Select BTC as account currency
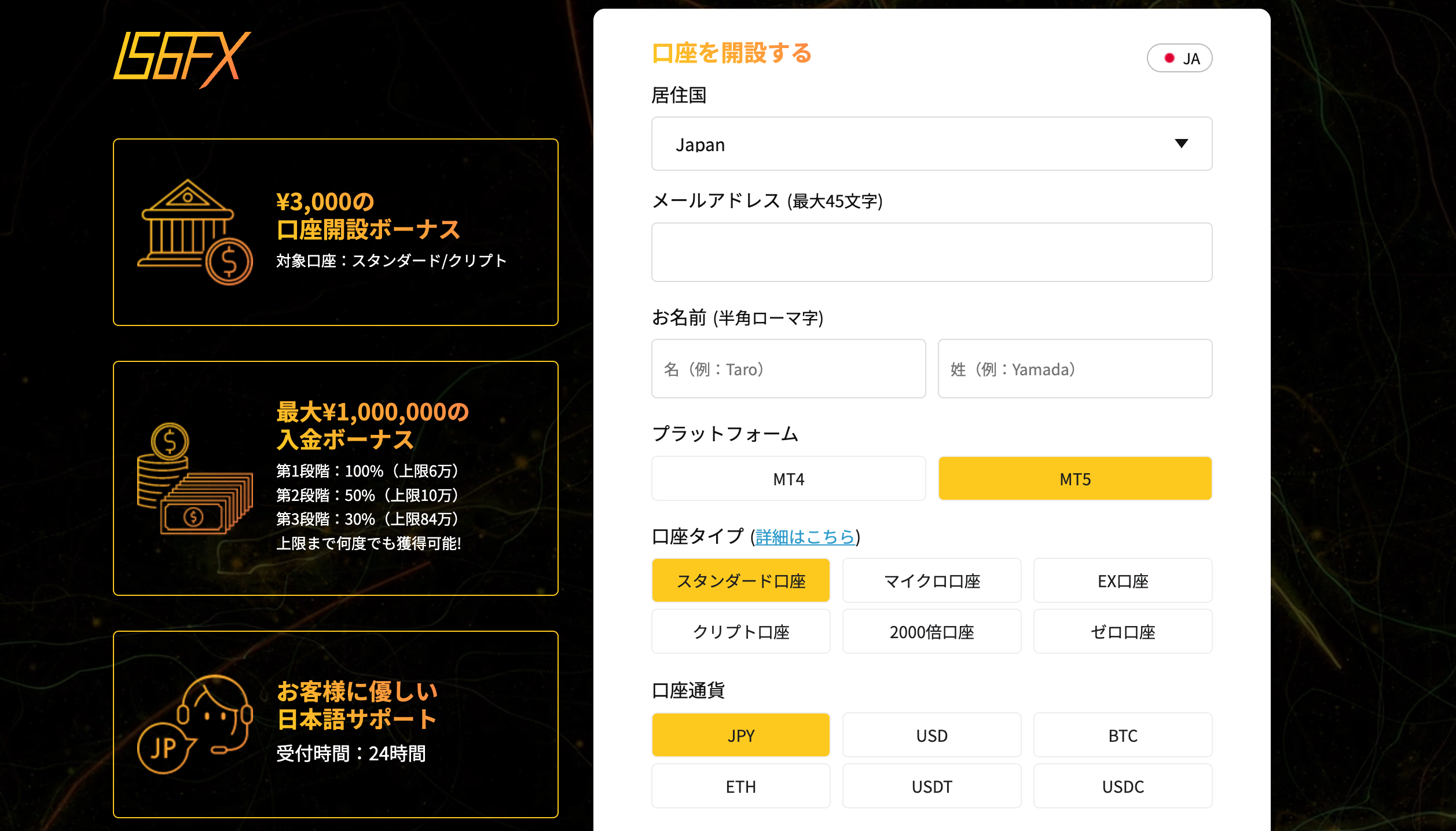 click(x=1122, y=735)
